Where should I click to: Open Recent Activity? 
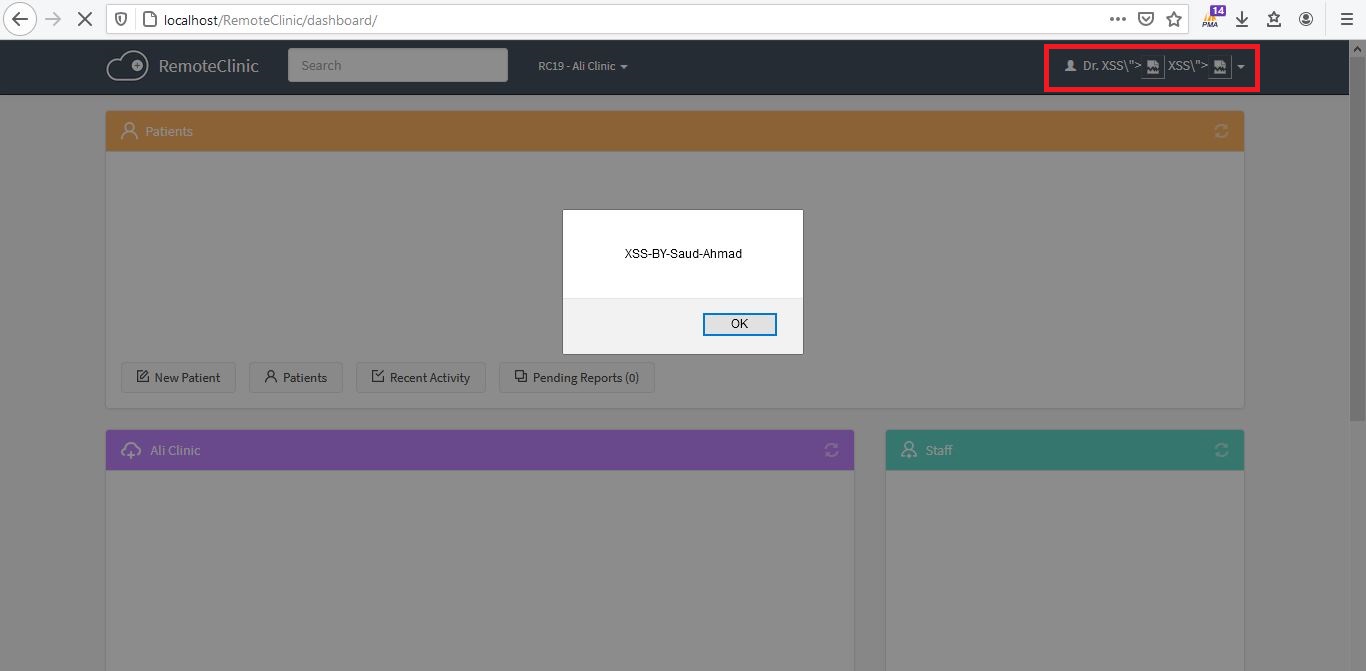(x=420, y=377)
